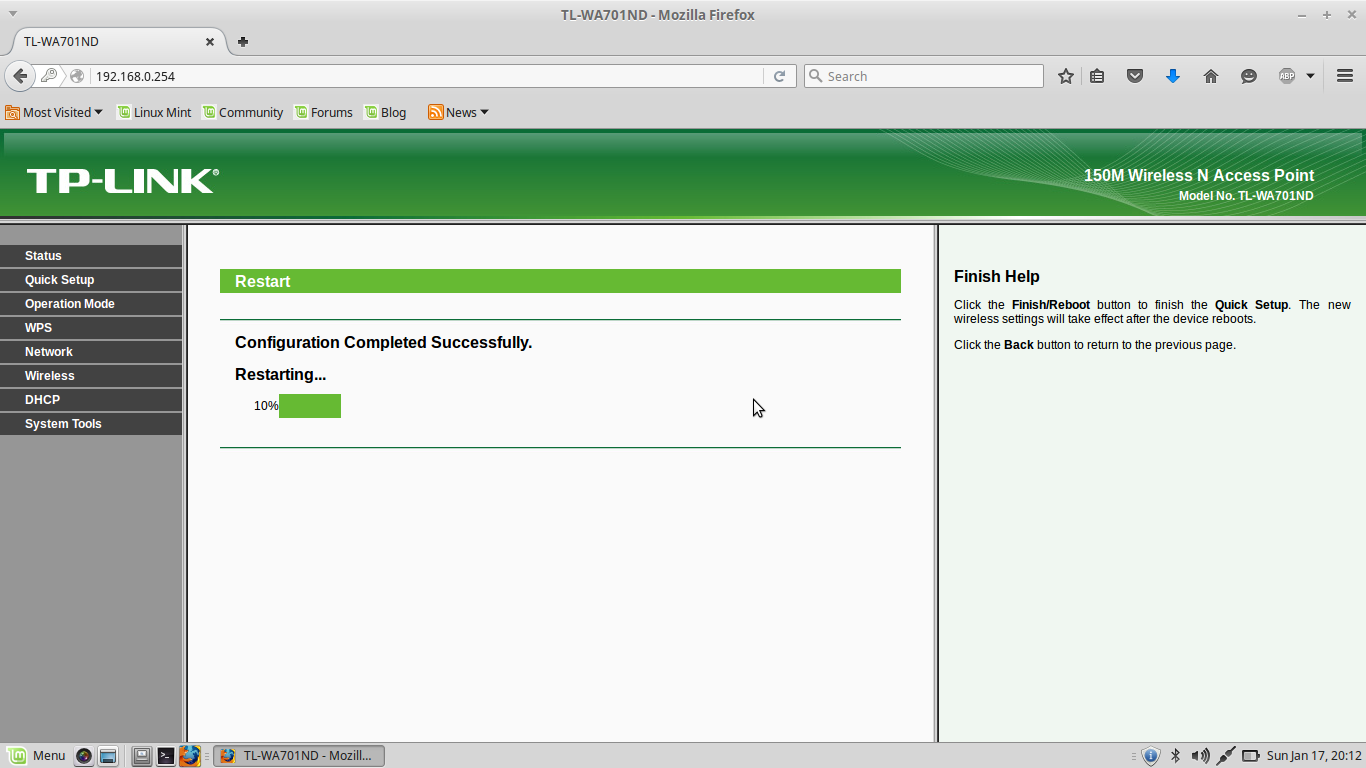Screen dimensions: 1366x768
Task: Open the System Tools page
Action: pyautogui.click(x=63, y=423)
